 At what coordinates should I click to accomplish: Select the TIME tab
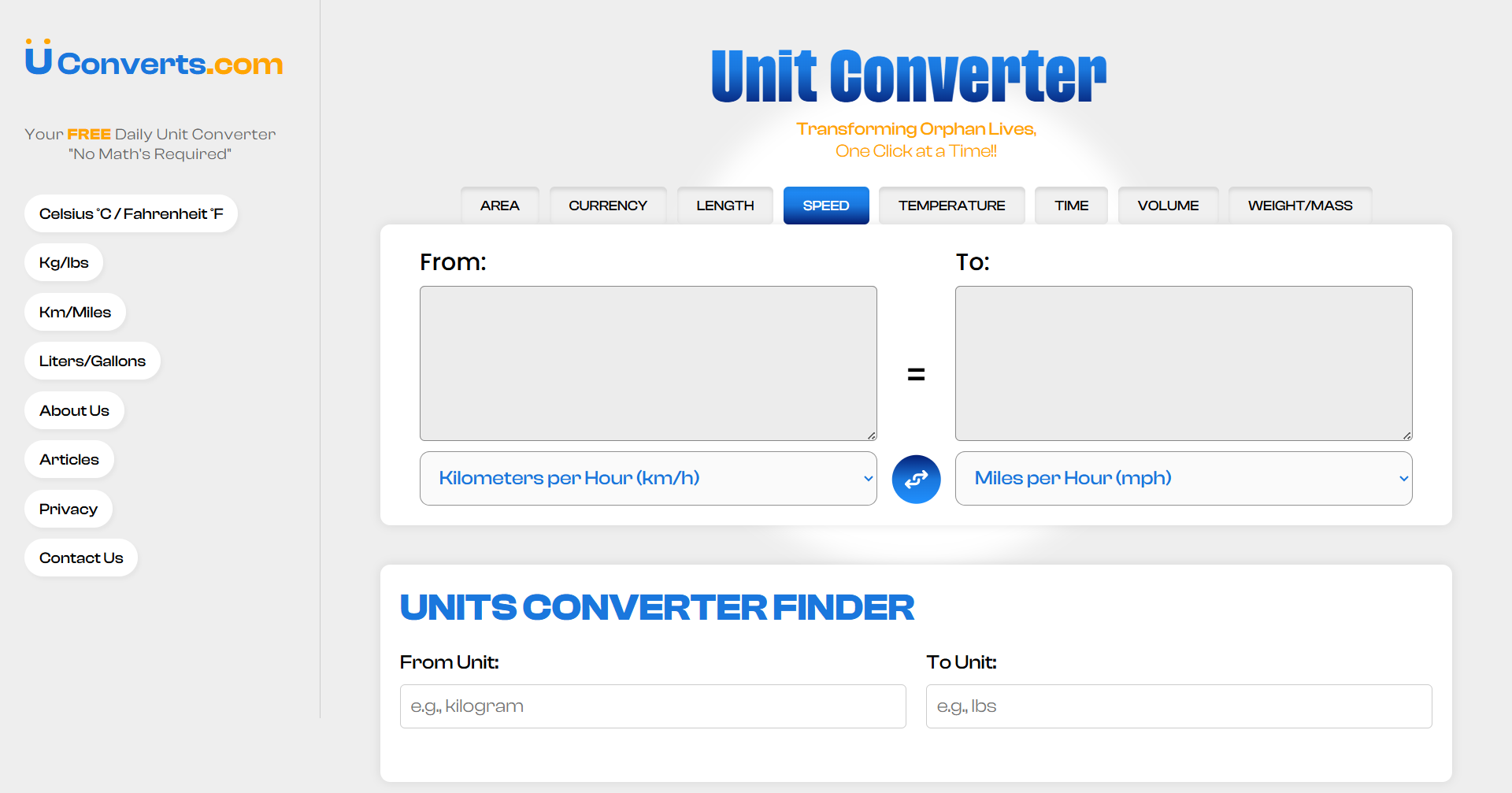click(1071, 206)
